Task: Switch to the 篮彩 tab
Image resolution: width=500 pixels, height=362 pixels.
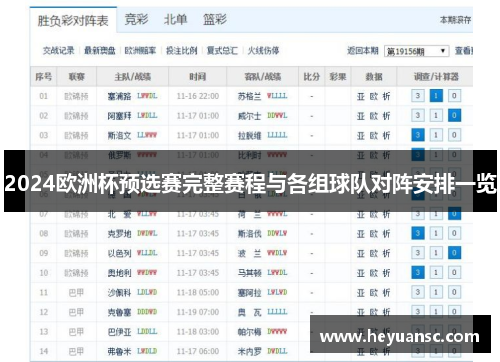Action: pyautogui.click(x=215, y=19)
